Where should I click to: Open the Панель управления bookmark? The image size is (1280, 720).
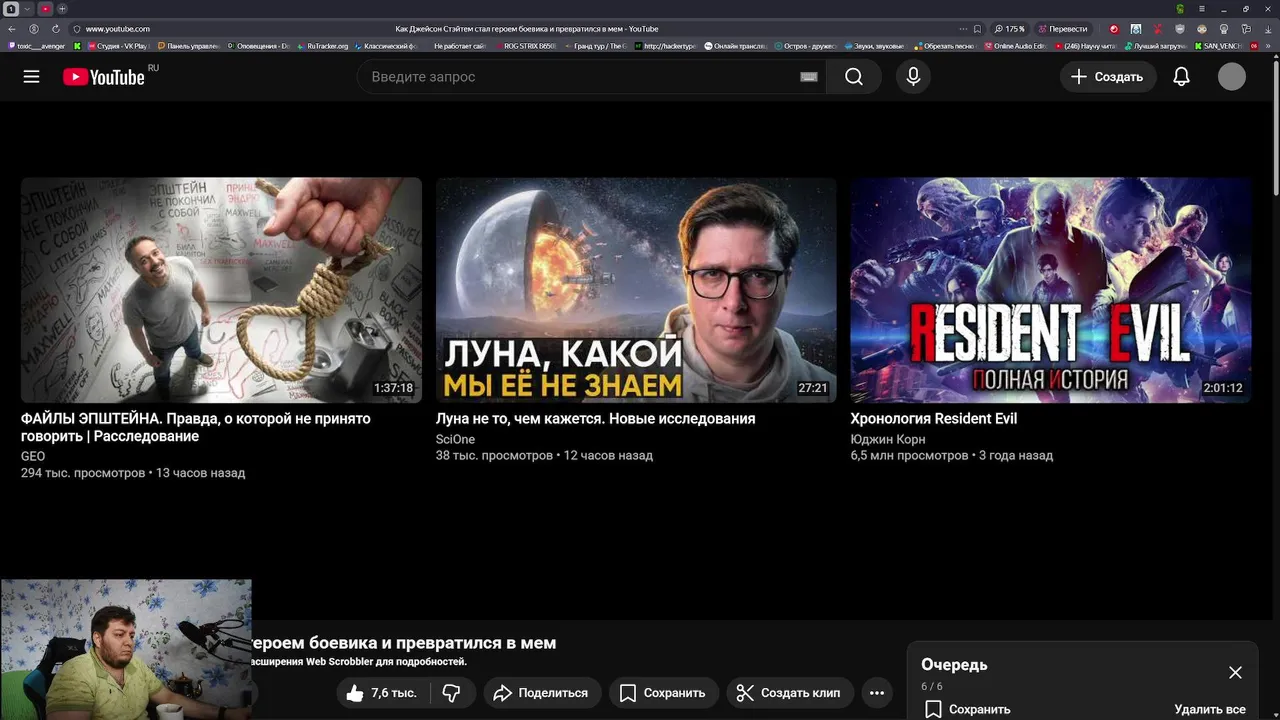[189, 46]
